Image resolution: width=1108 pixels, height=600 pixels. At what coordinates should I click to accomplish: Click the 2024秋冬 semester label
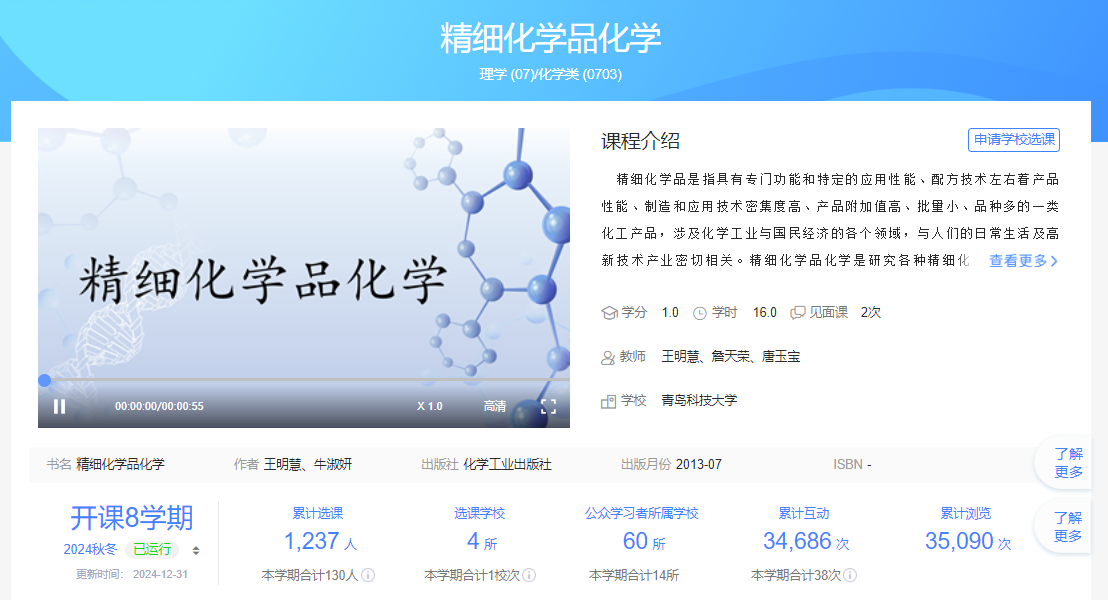[x=90, y=549]
